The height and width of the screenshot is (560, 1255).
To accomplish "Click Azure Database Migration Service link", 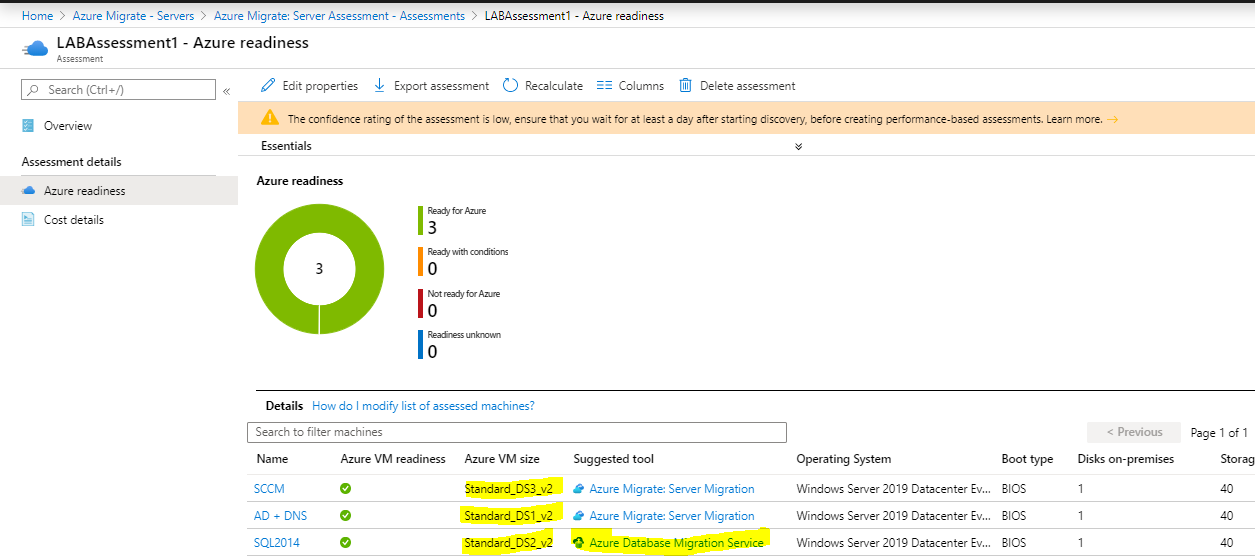I will tap(676, 543).
